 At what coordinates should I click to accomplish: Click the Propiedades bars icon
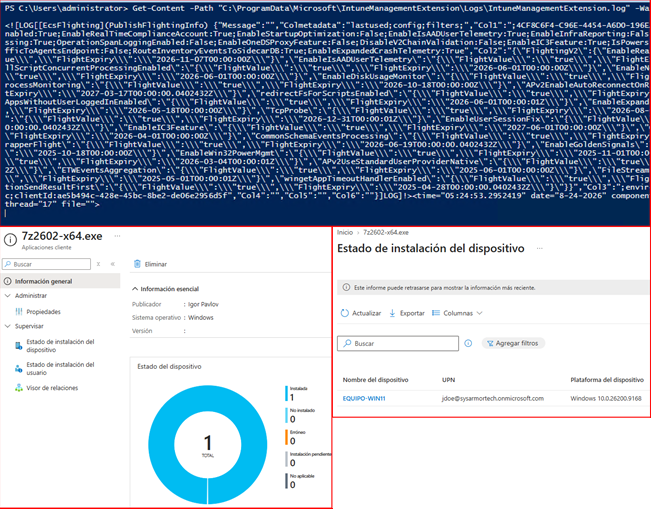pyautogui.click(x=19, y=311)
